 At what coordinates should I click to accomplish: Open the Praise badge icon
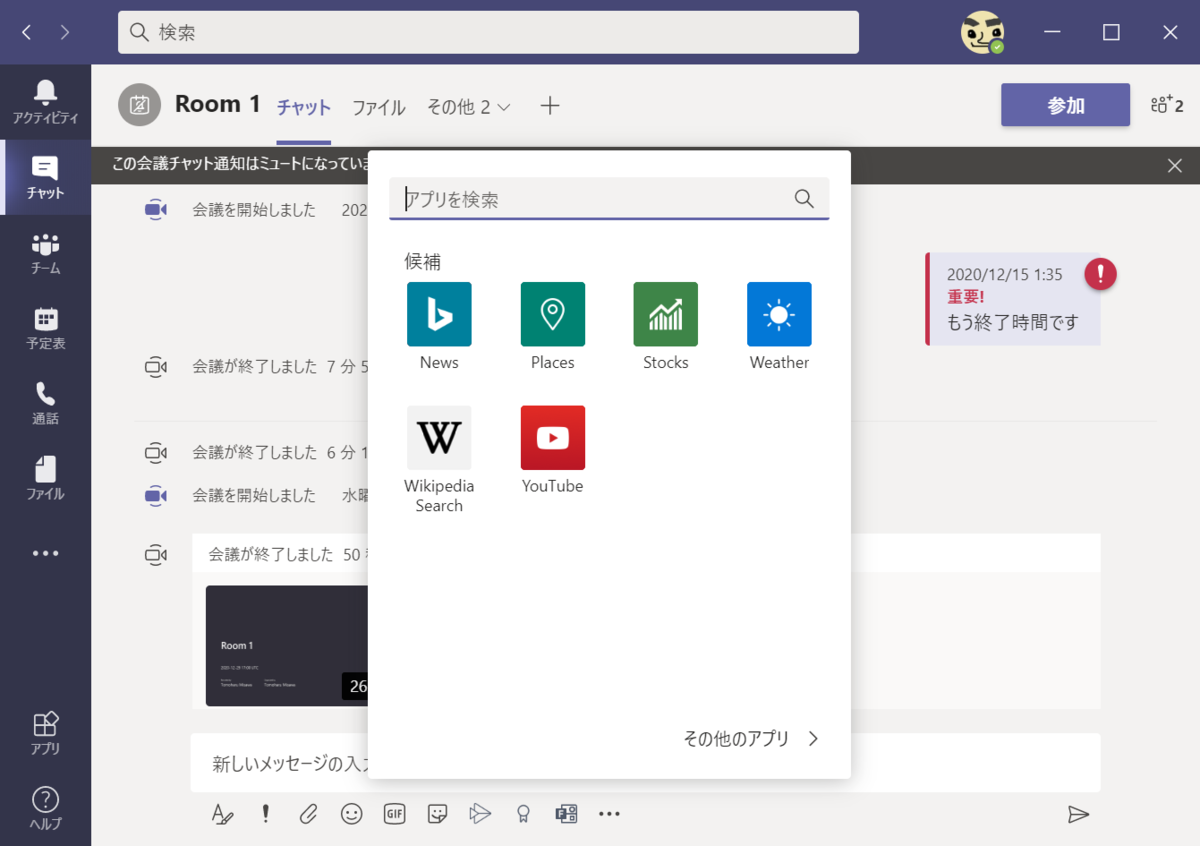[x=523, y=814]
